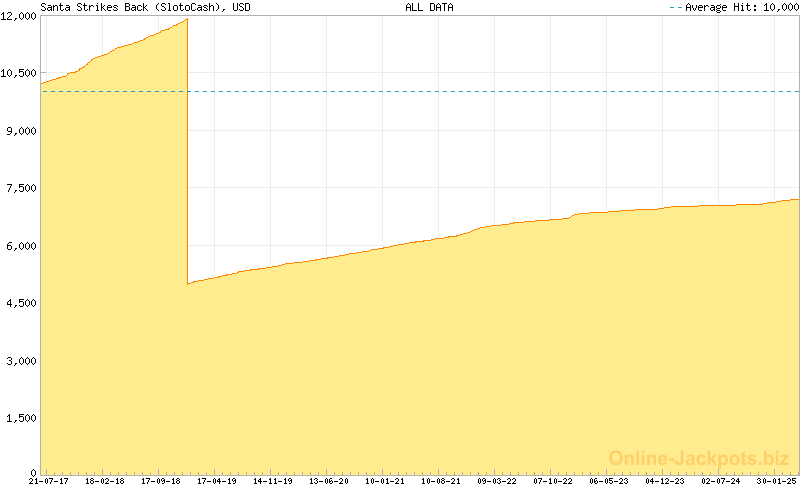Pick the 13-06-20 date tick label
800x490 pixels.
tap(328, 481)
